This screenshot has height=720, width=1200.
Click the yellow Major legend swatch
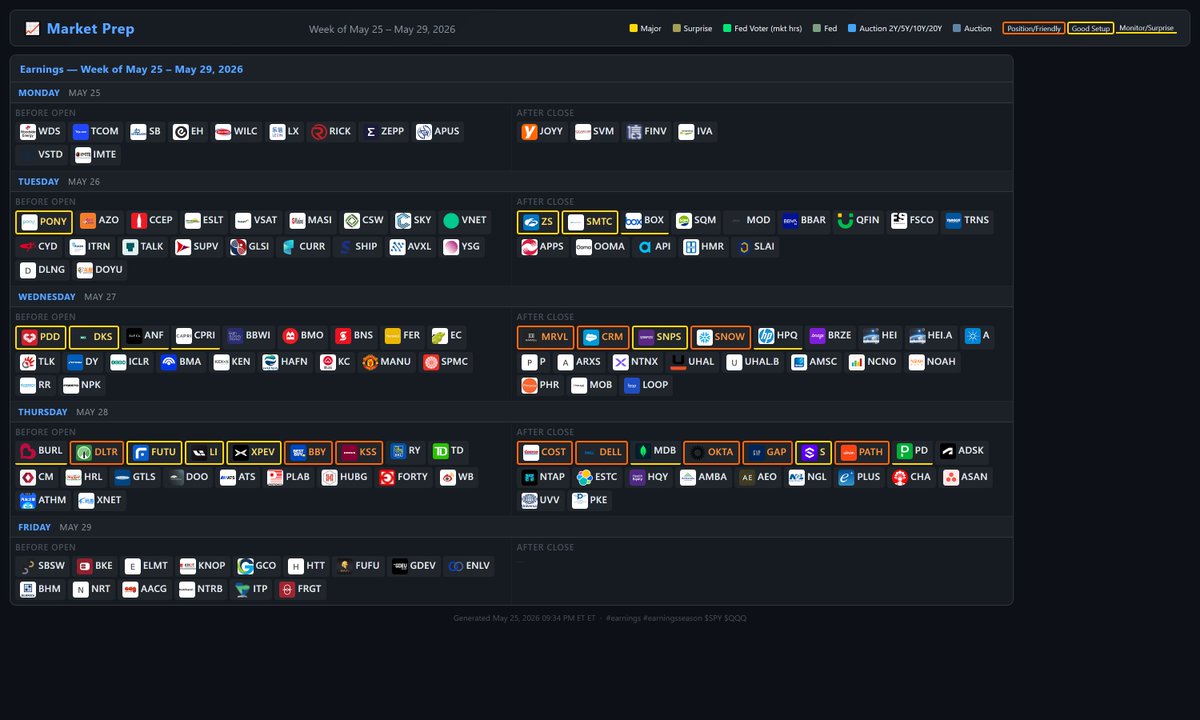[632, 29]
